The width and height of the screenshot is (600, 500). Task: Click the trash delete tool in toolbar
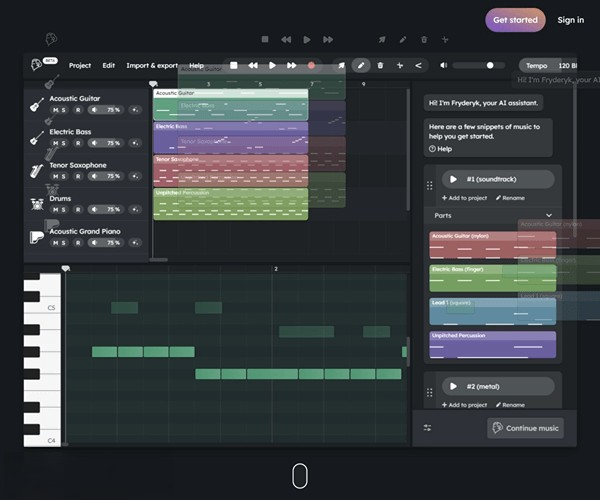[x=380, y=65]
